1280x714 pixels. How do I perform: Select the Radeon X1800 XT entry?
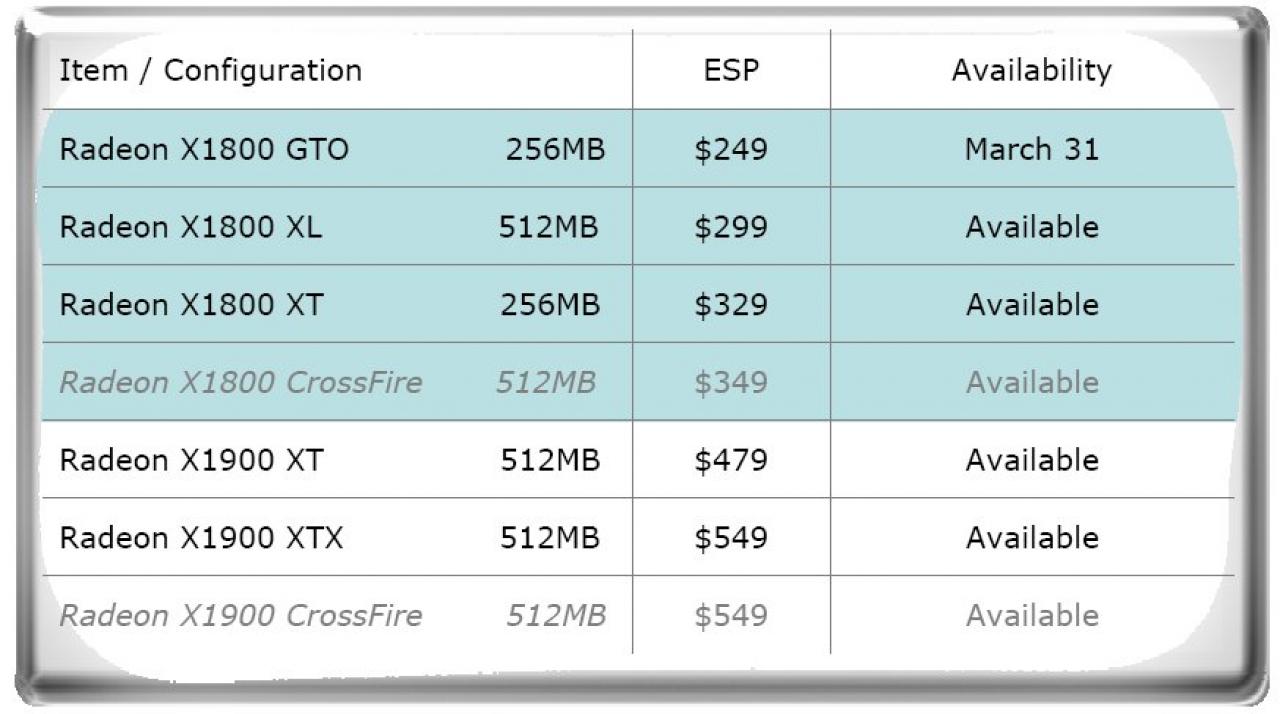(191, 305)
